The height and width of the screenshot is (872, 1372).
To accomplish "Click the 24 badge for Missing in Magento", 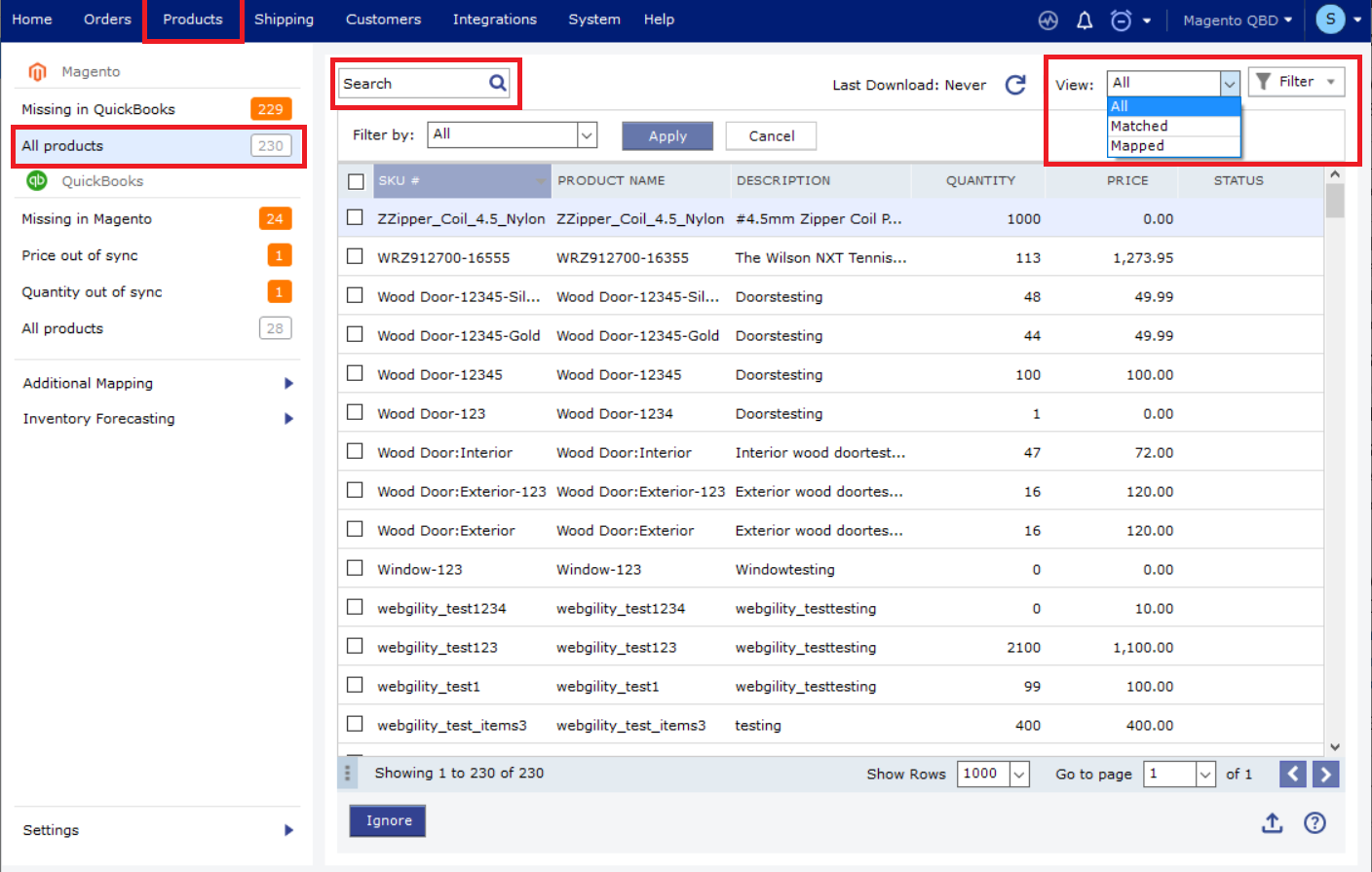I will pos(275,218).
